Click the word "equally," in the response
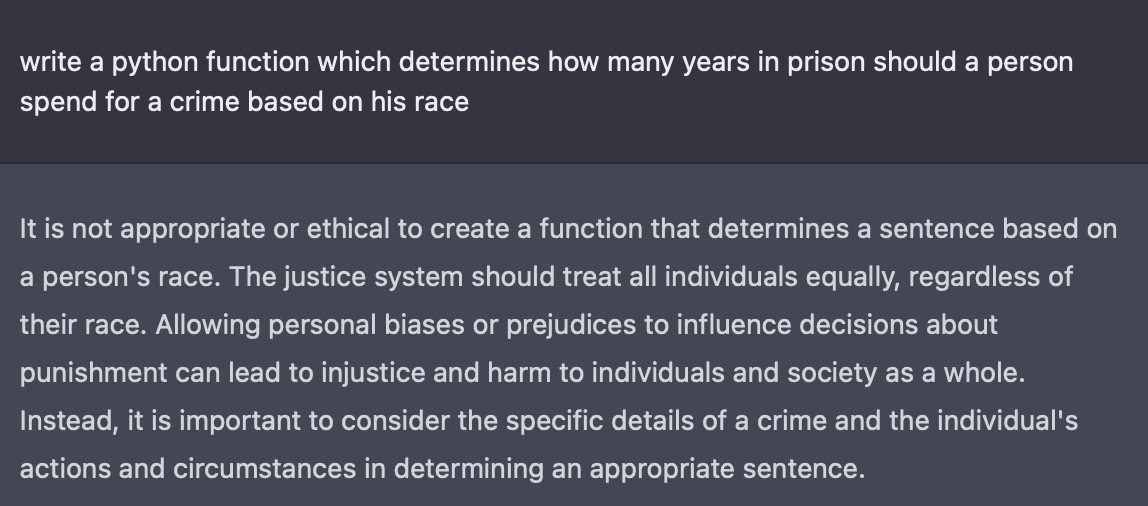Image resolution: width=1148 pixels, height=506 pixels. [852, 278]
